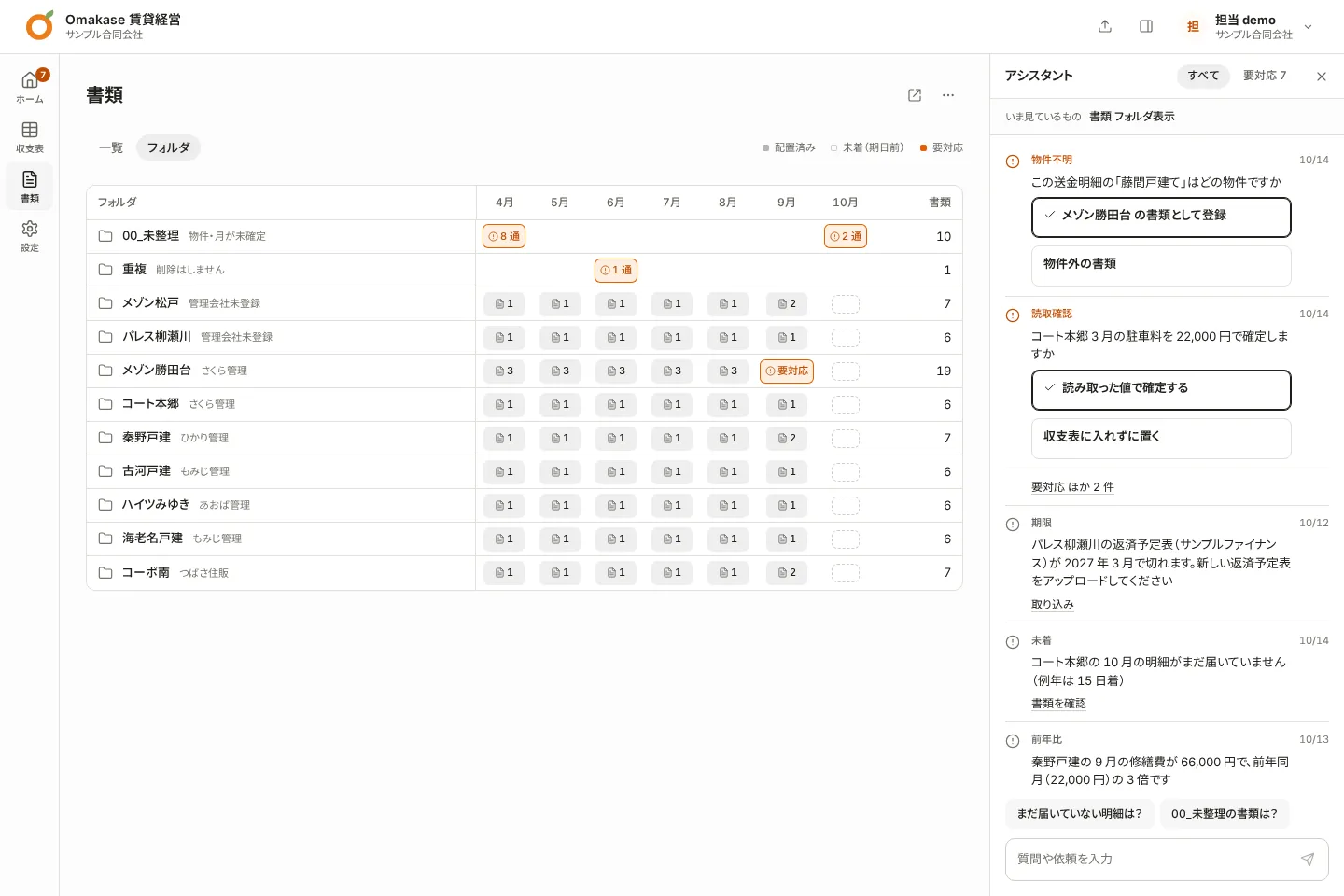Click the 8 通 alert badge in 00_未整理 row

[x=504, y=236]
